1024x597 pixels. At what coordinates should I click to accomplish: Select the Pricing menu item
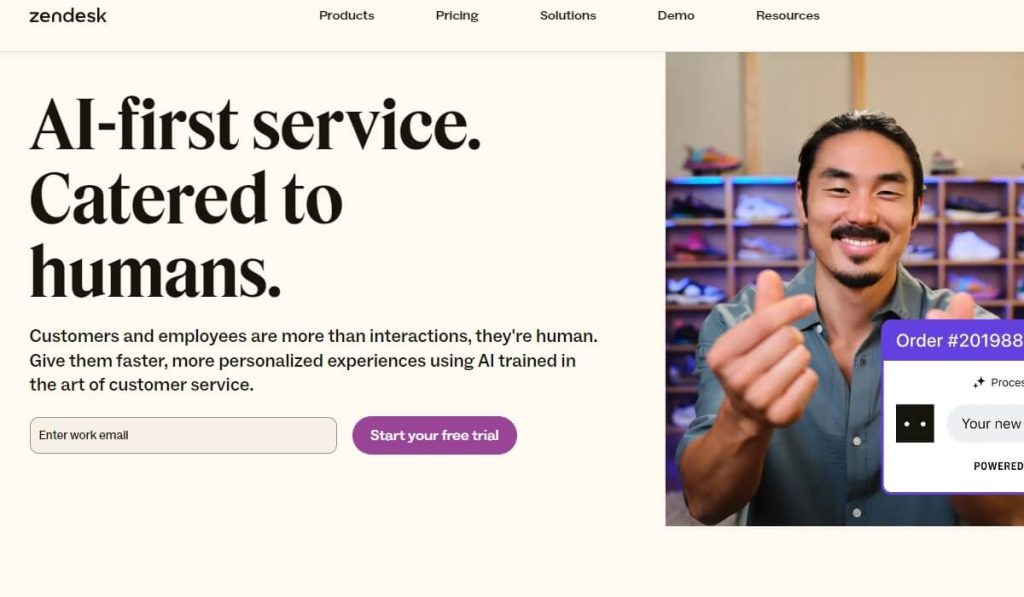(456, 15)
